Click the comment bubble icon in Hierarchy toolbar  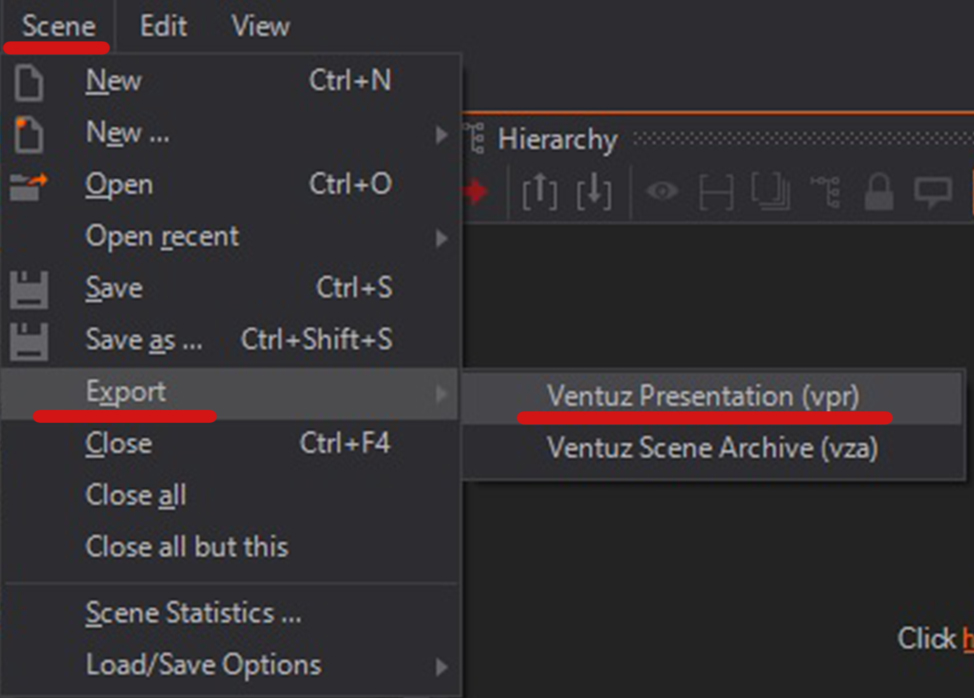point(933,192)
